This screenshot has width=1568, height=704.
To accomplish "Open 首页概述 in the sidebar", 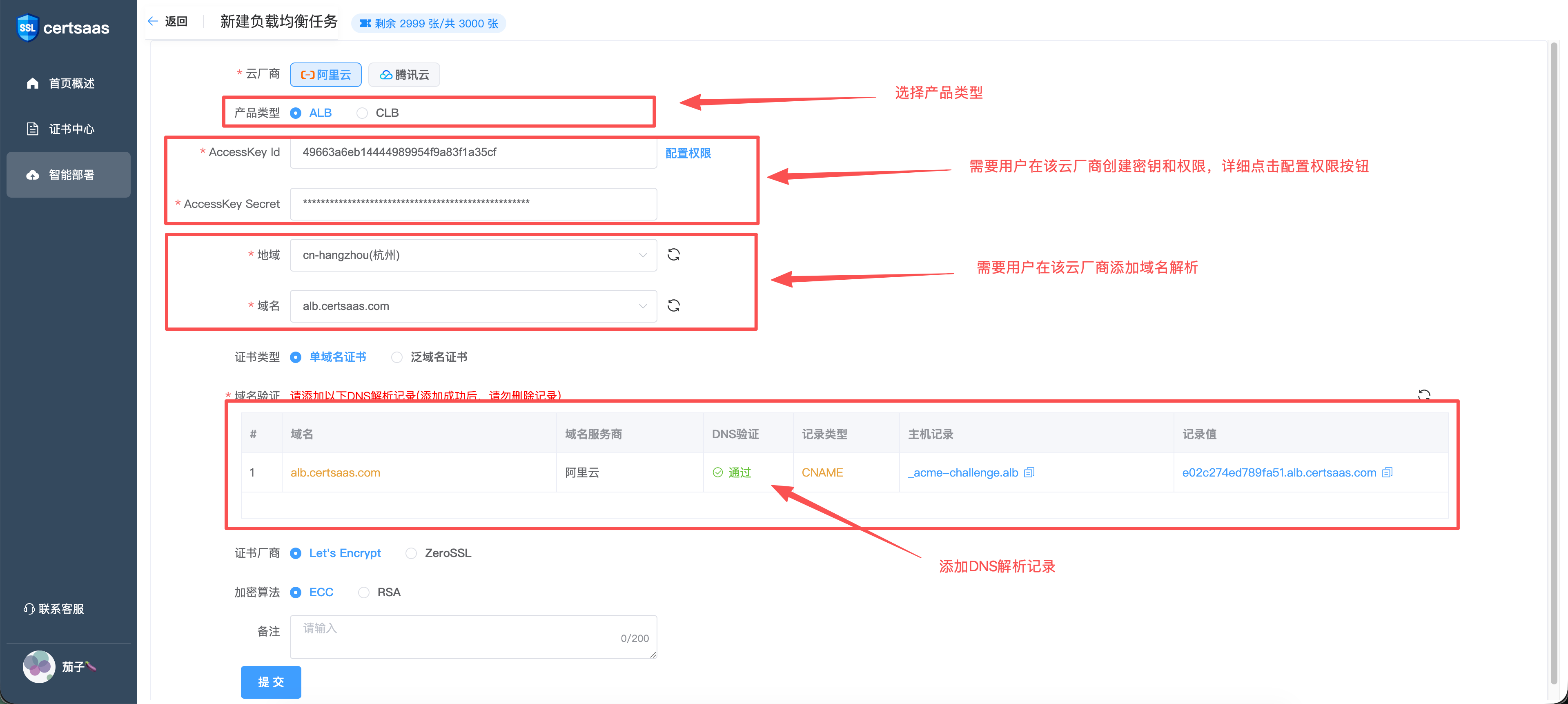I will click(69, 83).
